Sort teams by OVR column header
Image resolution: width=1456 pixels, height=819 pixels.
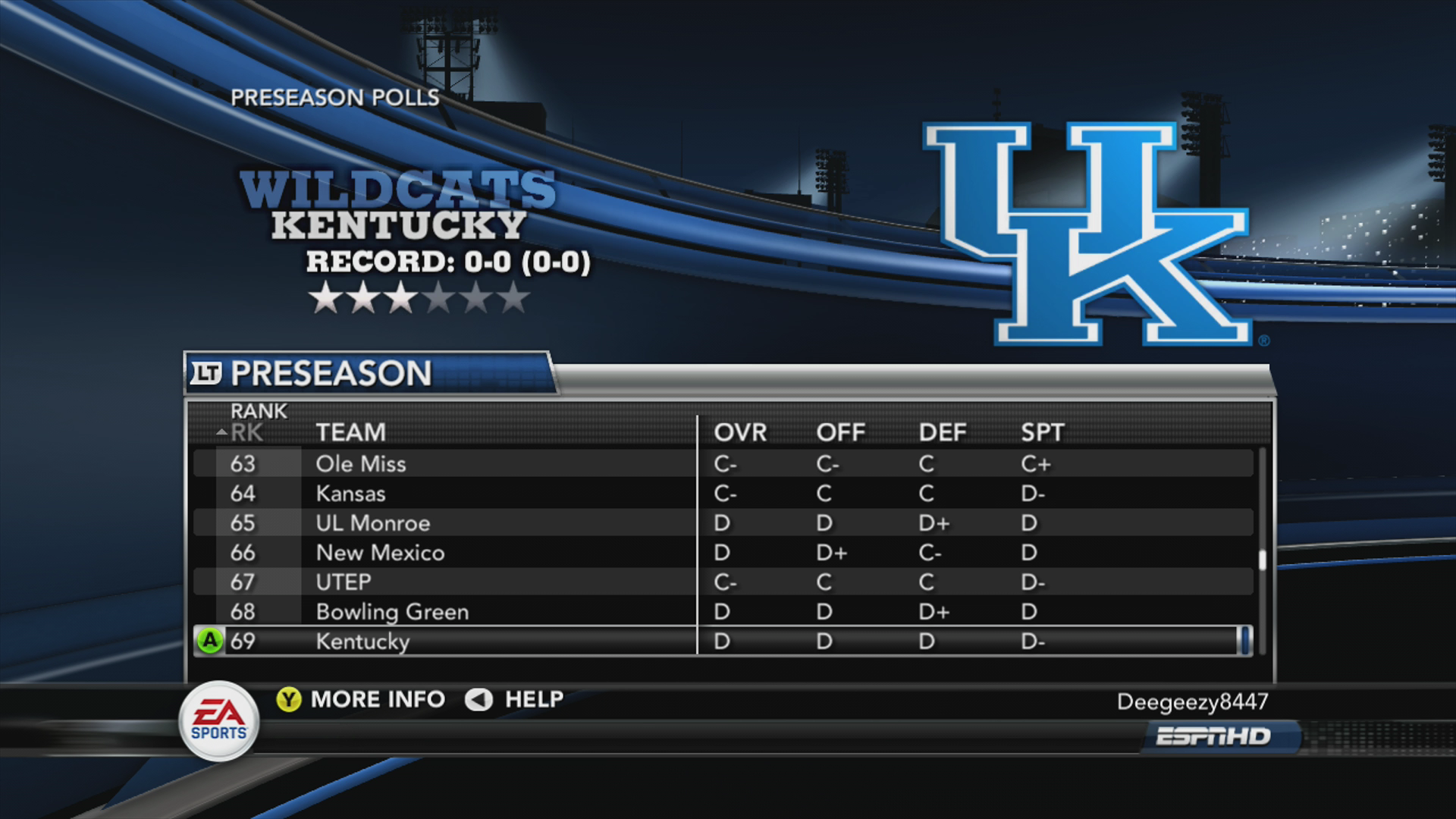pyautogui.click(x=740, y=432)
